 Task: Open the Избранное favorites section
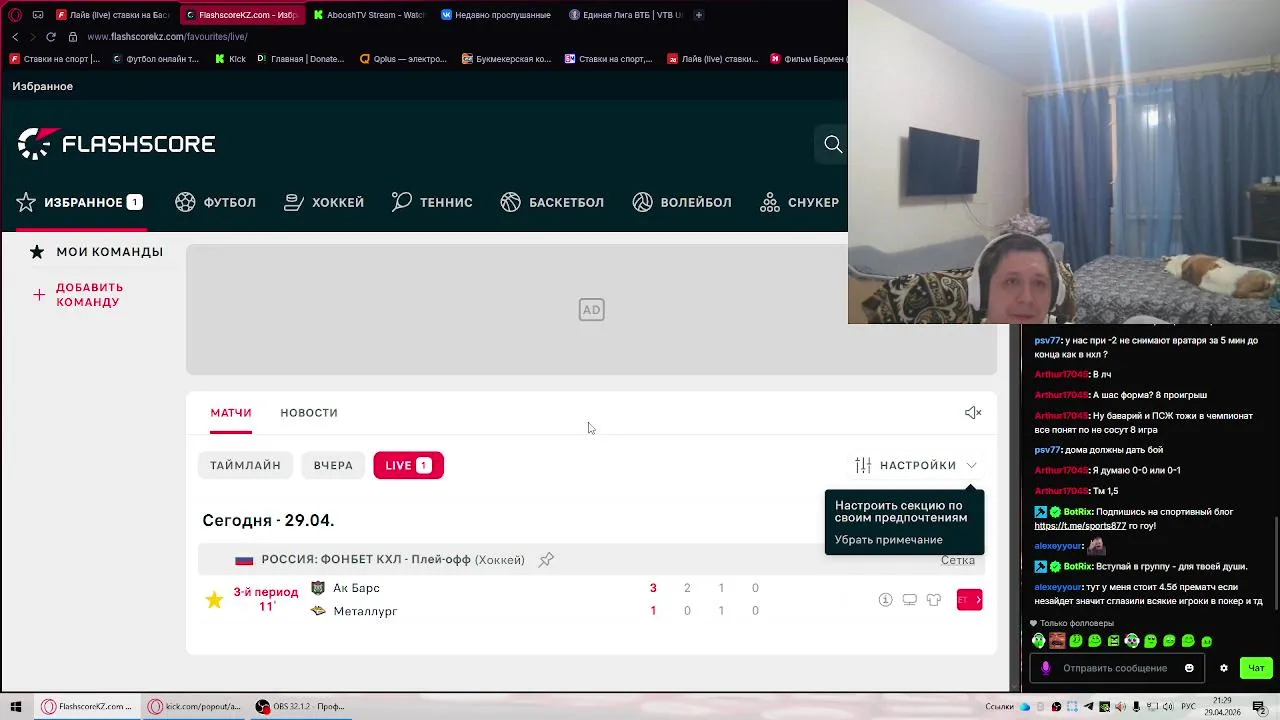click(x=79, y=202)
